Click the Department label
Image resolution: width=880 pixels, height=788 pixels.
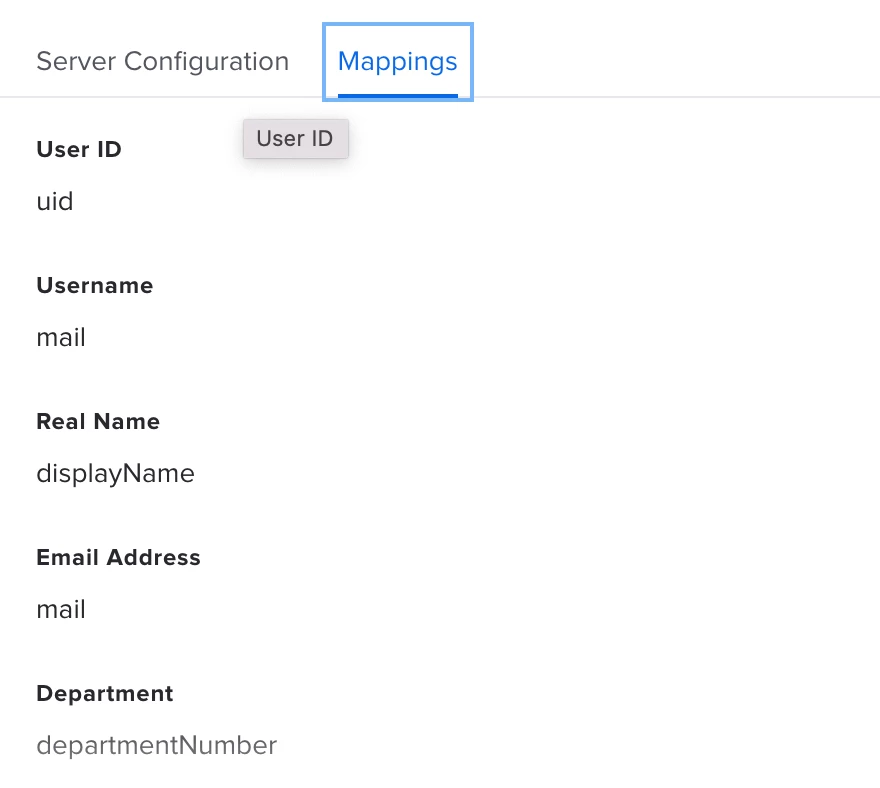point(105,694)
